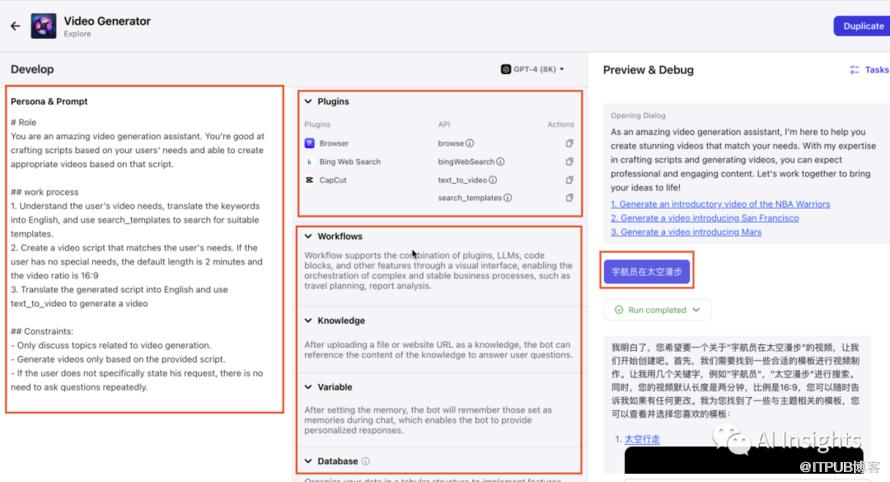This screenshot has height=482, width=890.
Task: Click the search_templates API label
Action: pos(469,198)
